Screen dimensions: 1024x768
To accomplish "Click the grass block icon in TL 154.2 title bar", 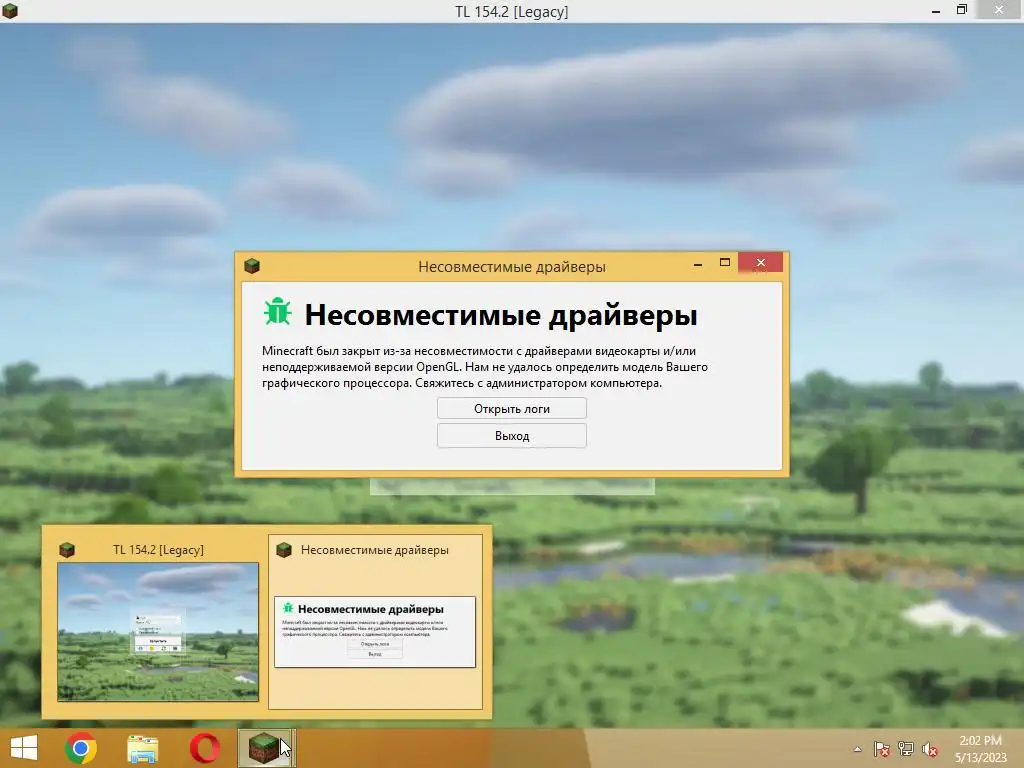I will [x=10, y=10].
